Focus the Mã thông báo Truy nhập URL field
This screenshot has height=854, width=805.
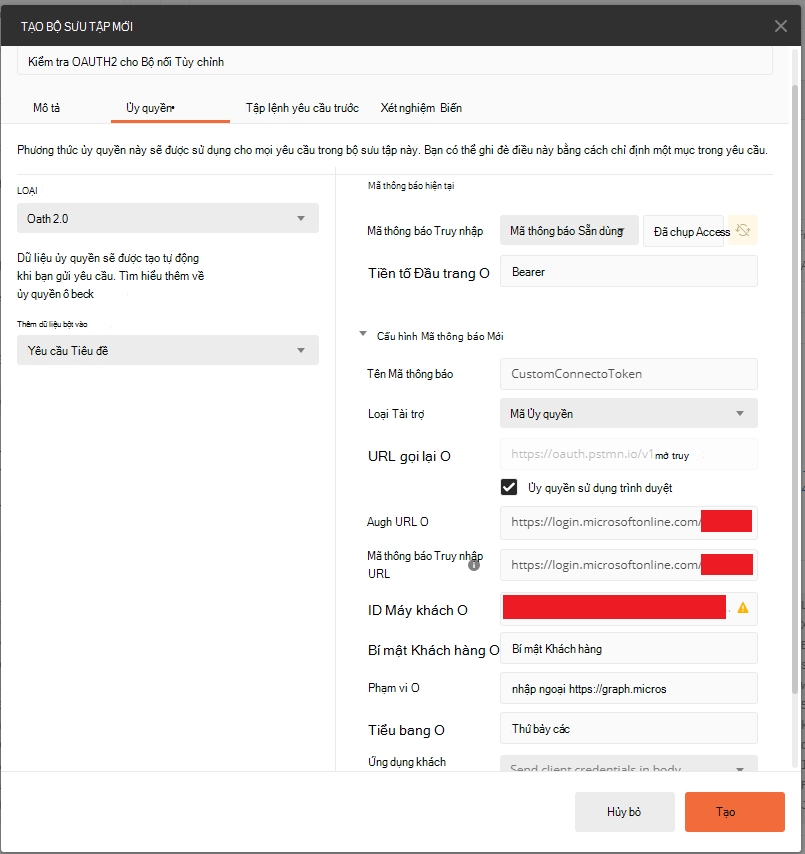coord(629,565)
